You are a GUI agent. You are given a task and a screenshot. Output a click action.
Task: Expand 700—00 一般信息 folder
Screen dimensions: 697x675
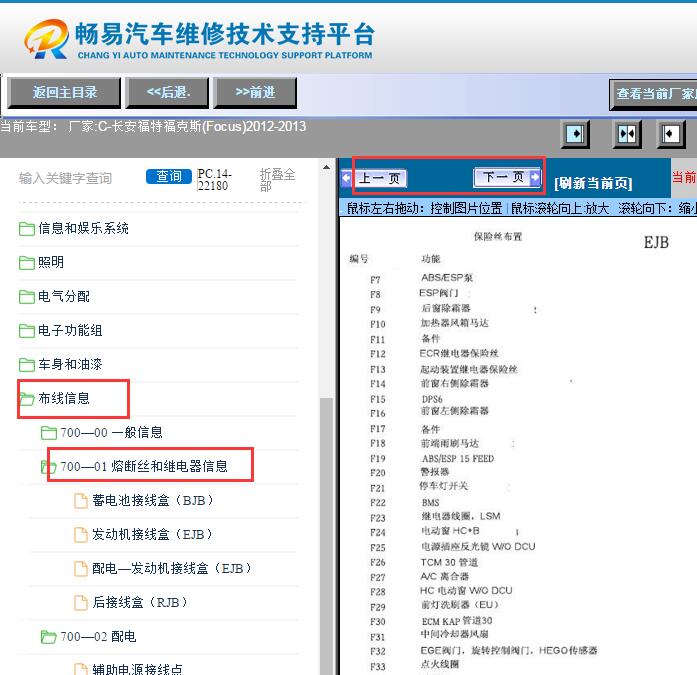click(111, 432)
